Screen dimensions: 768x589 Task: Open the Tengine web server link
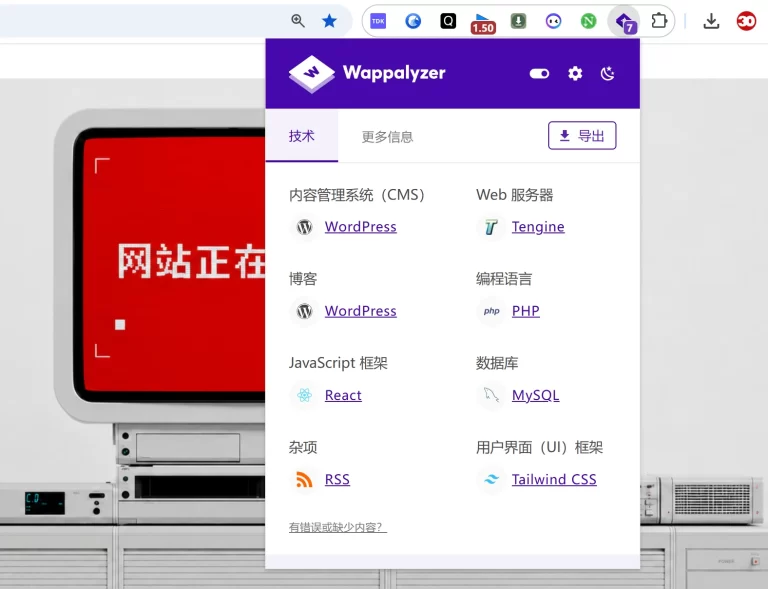(x=538, y=227)
